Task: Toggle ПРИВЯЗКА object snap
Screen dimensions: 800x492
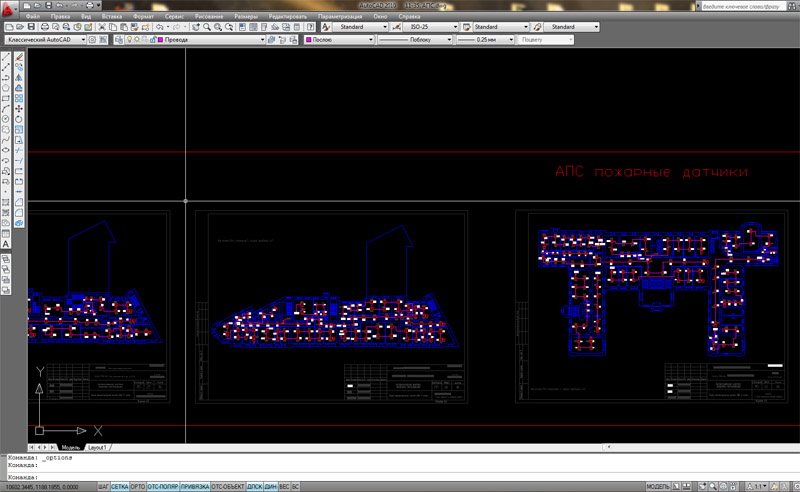Action: (194, 487)
